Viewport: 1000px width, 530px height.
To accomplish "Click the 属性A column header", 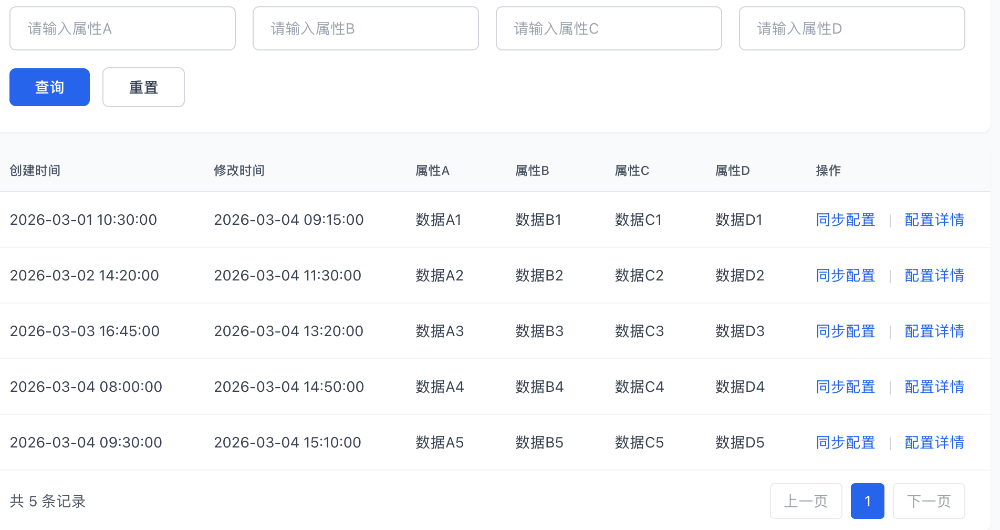I will pyautogui.click(x=432, y=170).
